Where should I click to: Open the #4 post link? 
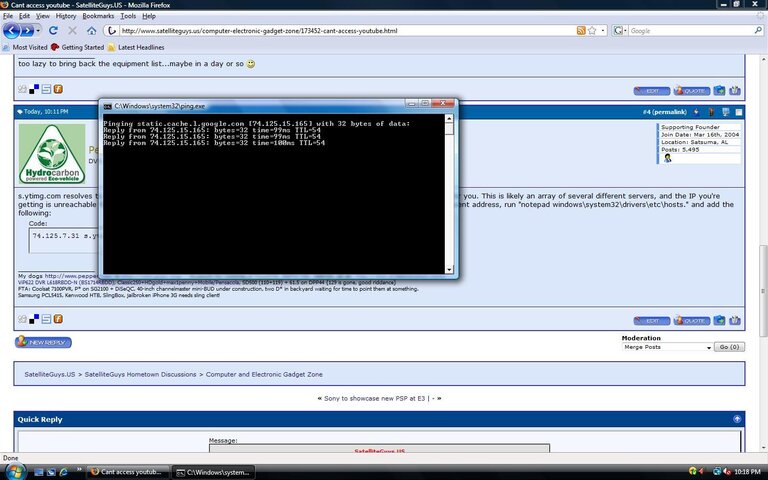coord(647,112)
